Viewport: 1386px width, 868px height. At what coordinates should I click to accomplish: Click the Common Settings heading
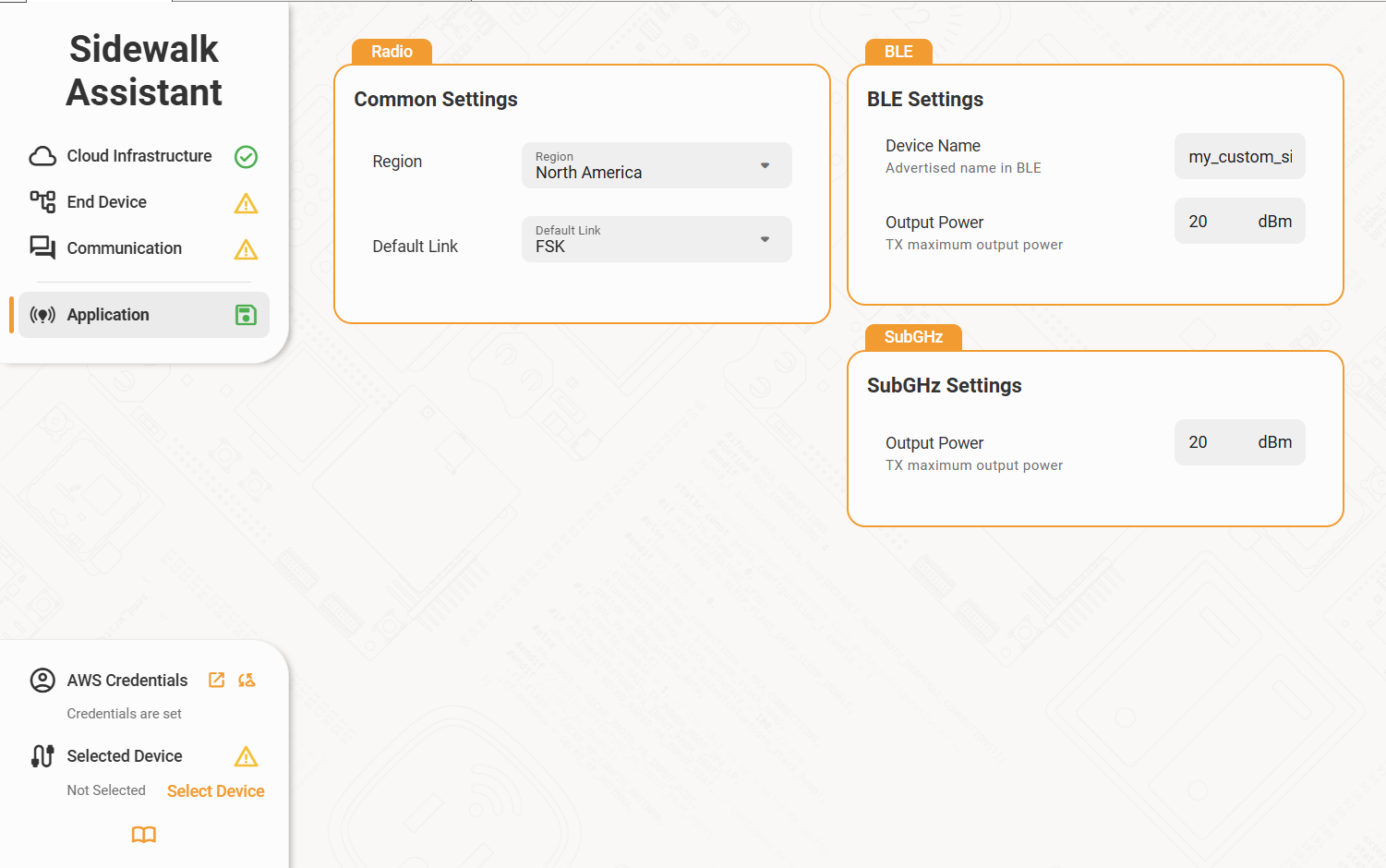tap(436, 100)
